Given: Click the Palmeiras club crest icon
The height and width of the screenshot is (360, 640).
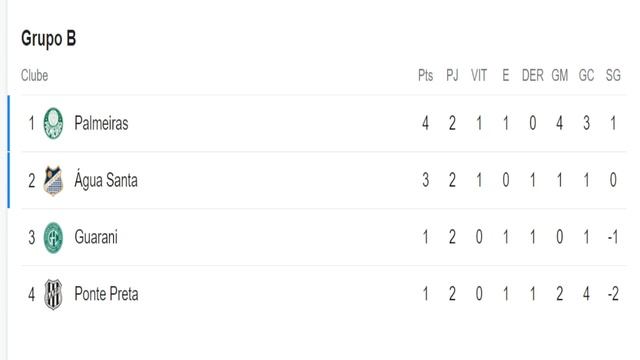Looking at the screenshot, I should click(x=53, y=123).
